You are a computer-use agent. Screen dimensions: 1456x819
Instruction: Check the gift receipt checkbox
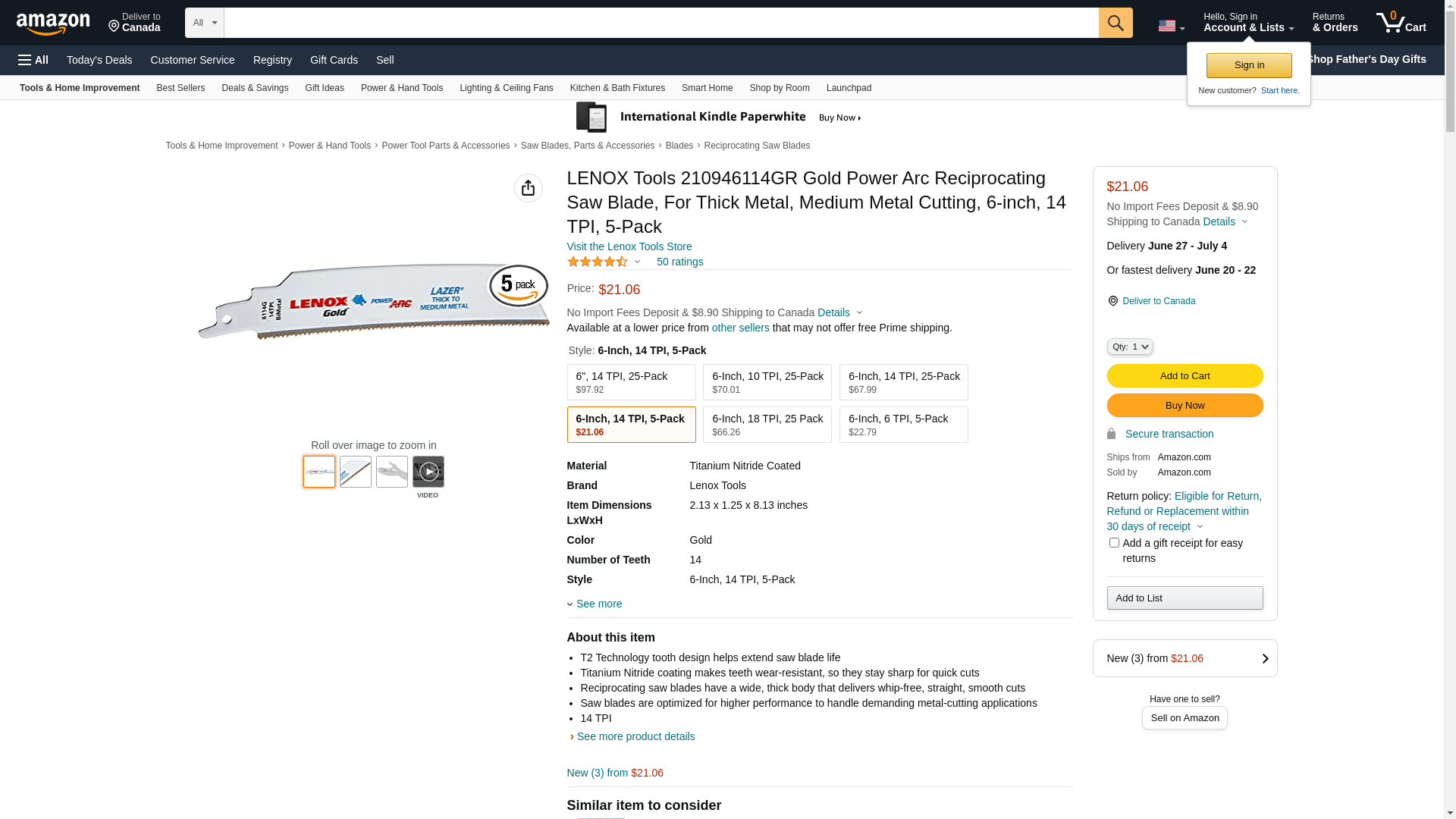(x=1113, y=543)
